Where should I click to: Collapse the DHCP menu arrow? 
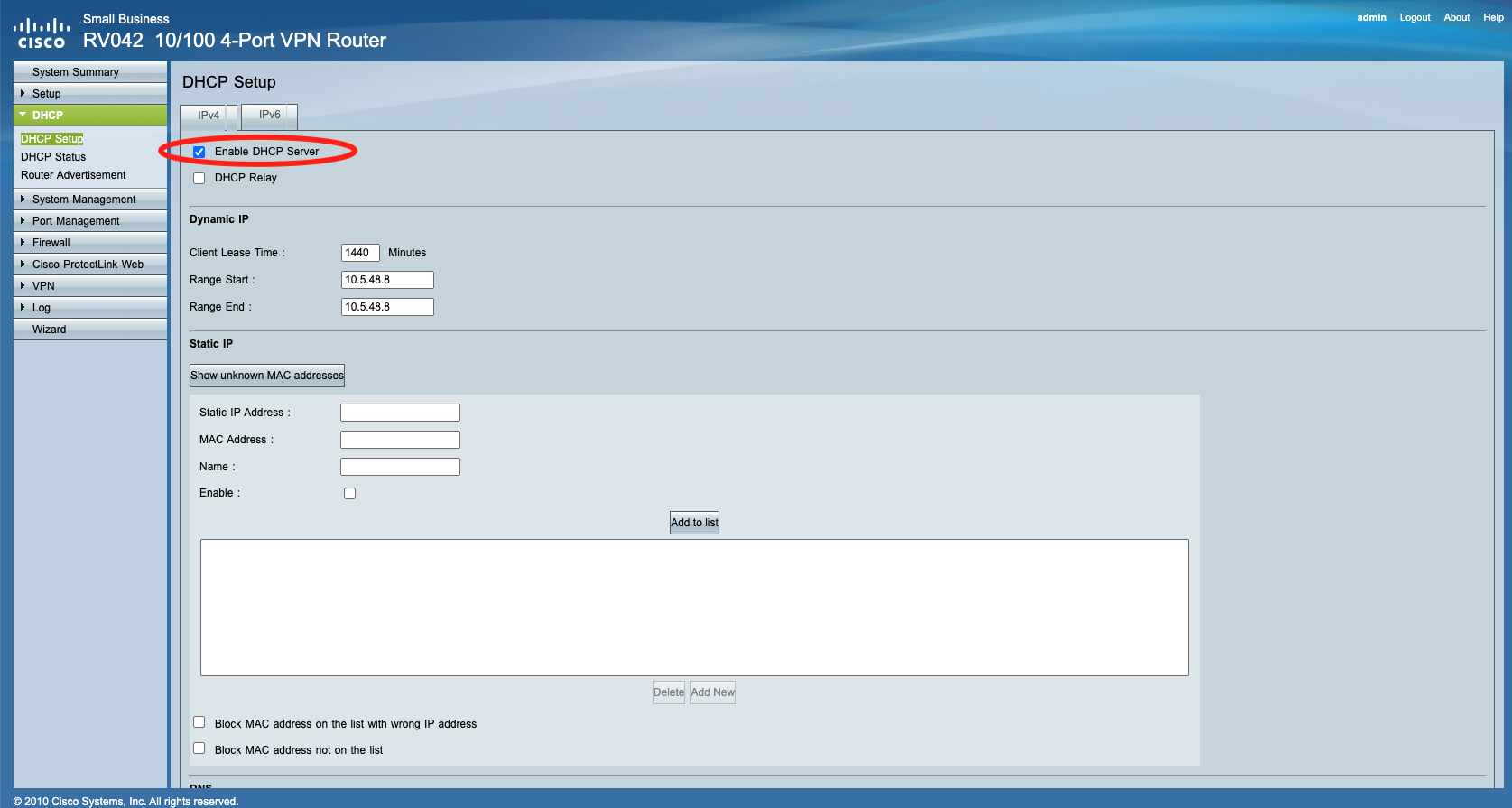23,115
